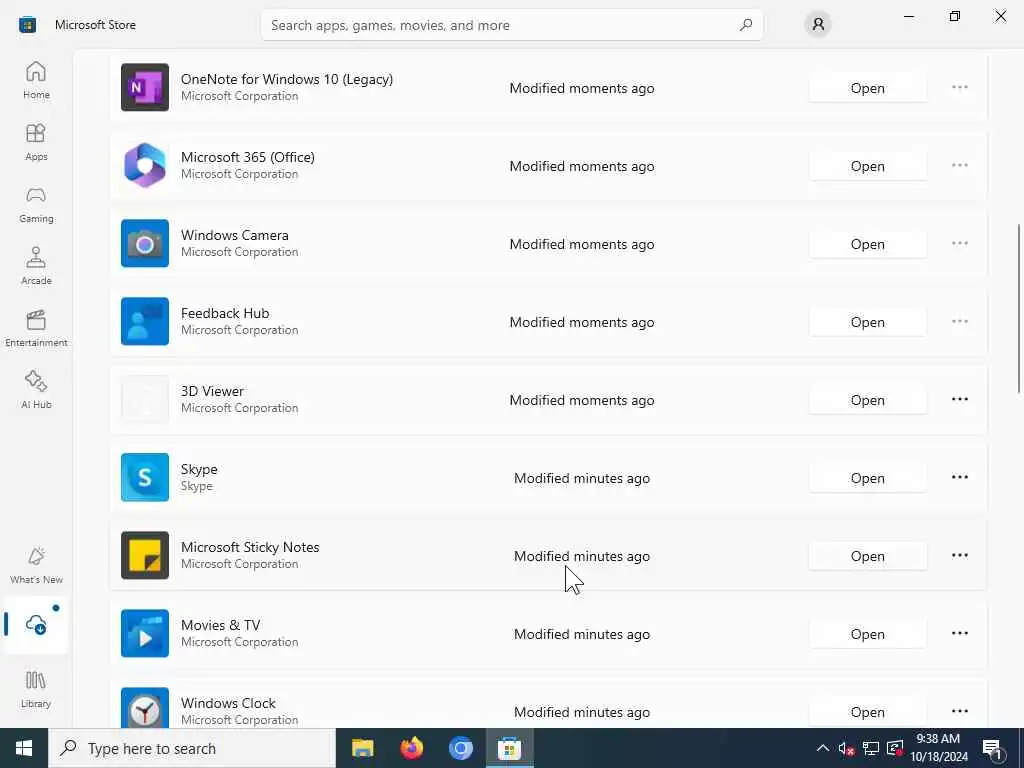Launch Firefox from the taskbar

411,748
